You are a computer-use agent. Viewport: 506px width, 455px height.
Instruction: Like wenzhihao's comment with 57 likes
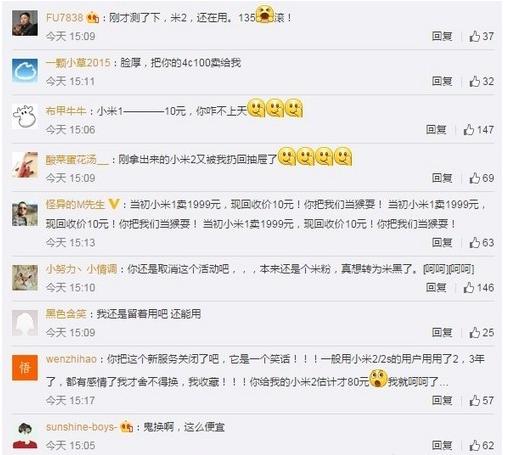474,400
